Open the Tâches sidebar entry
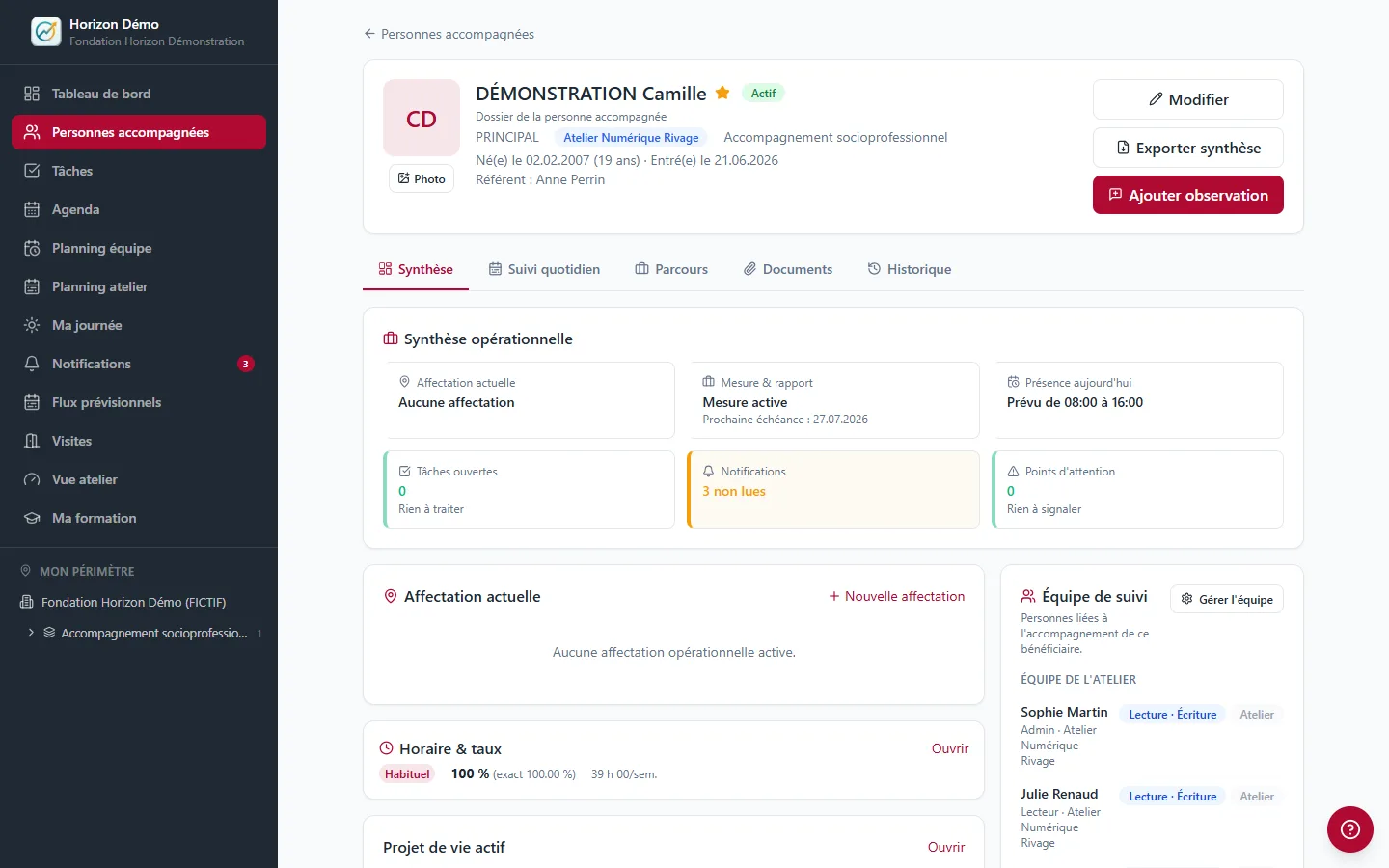The image size is (1389, 868). point(139,171)
